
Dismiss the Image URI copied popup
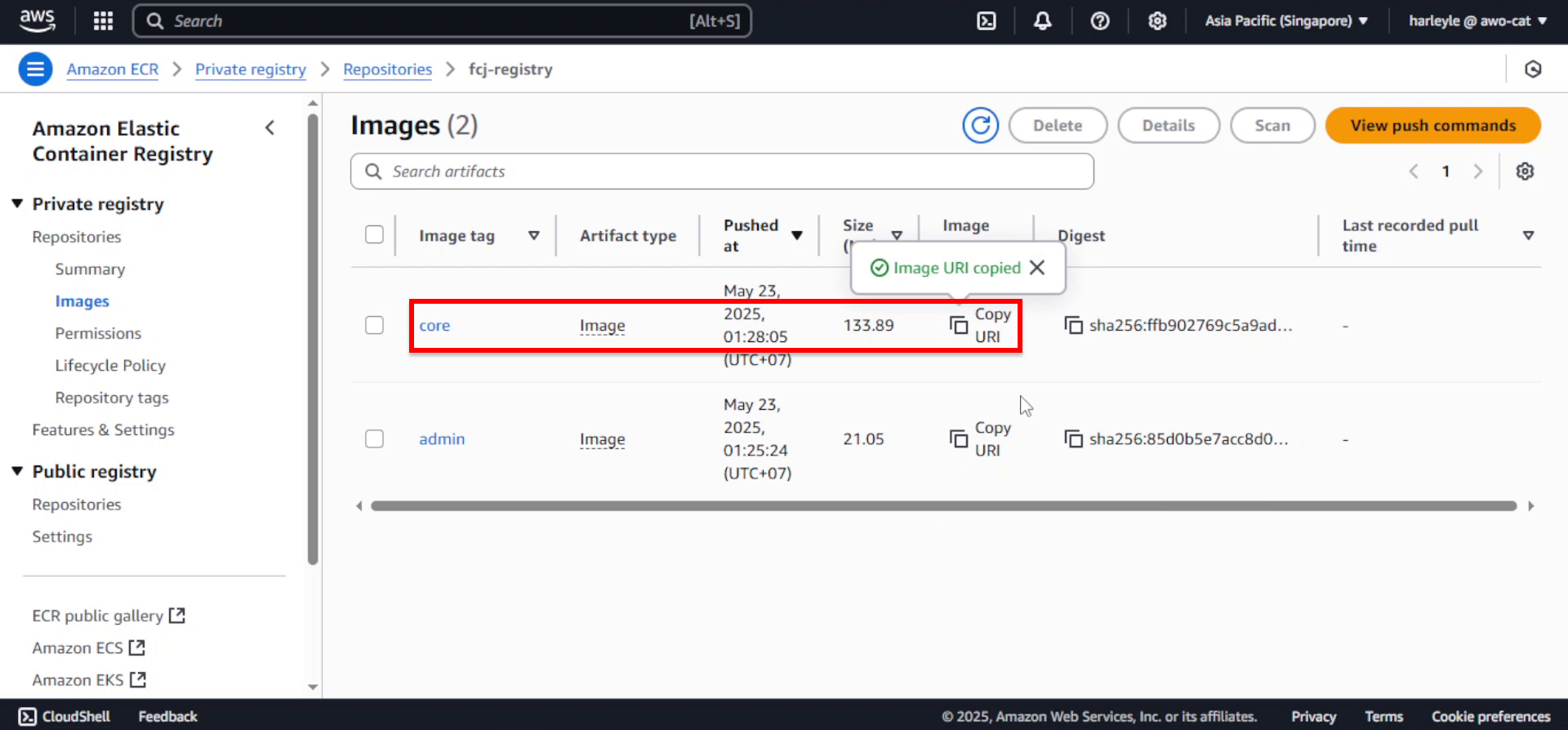1037,268
